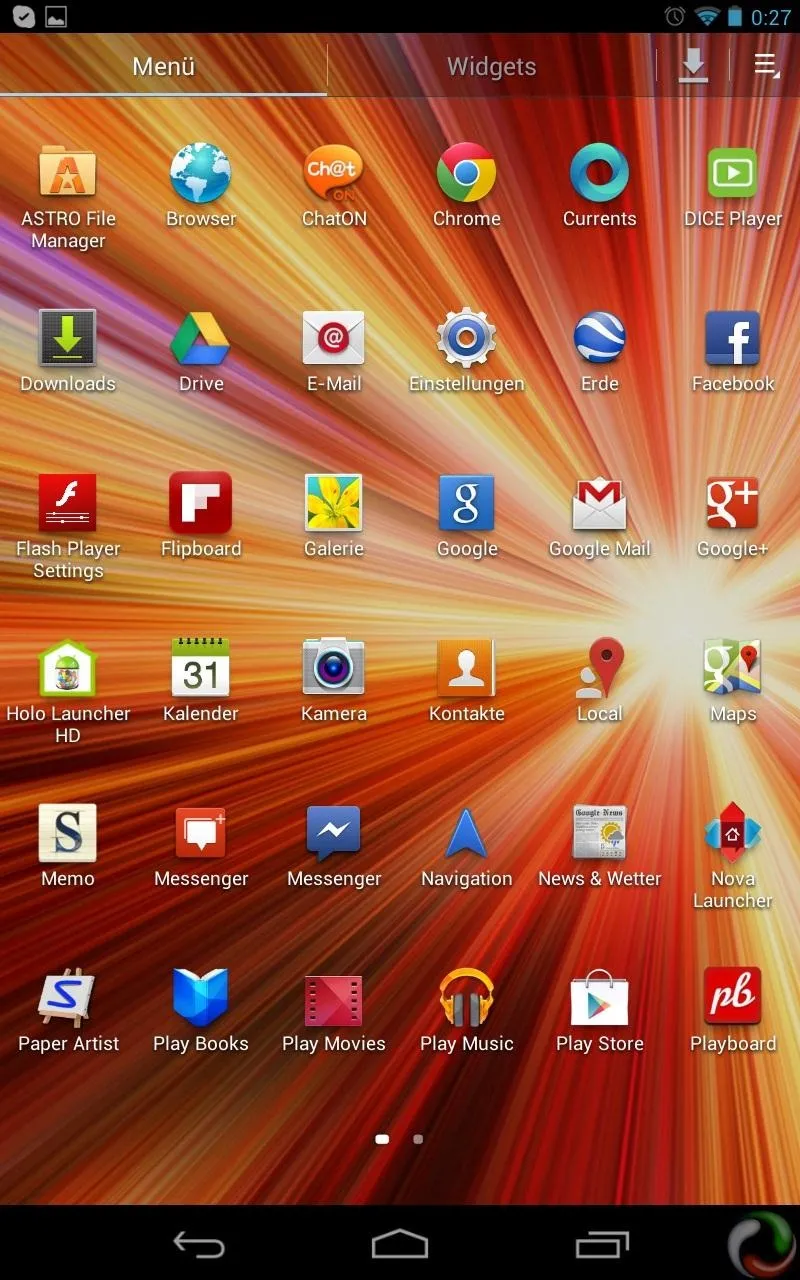Open the Kalender app

[201, 680]
